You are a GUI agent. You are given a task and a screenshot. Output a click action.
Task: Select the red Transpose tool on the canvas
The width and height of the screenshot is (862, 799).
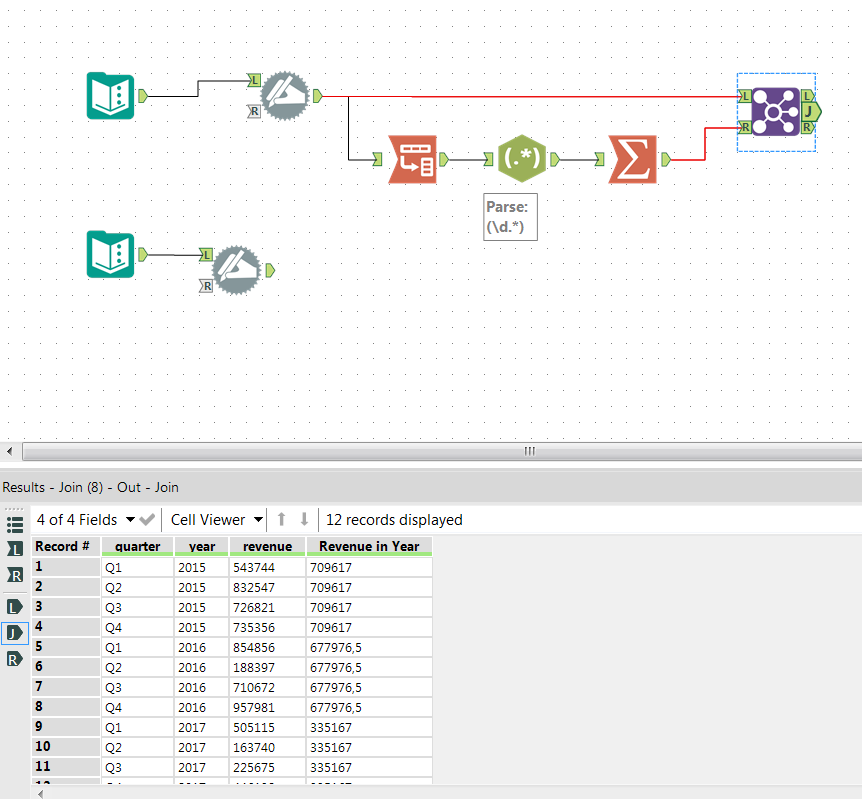413,158
